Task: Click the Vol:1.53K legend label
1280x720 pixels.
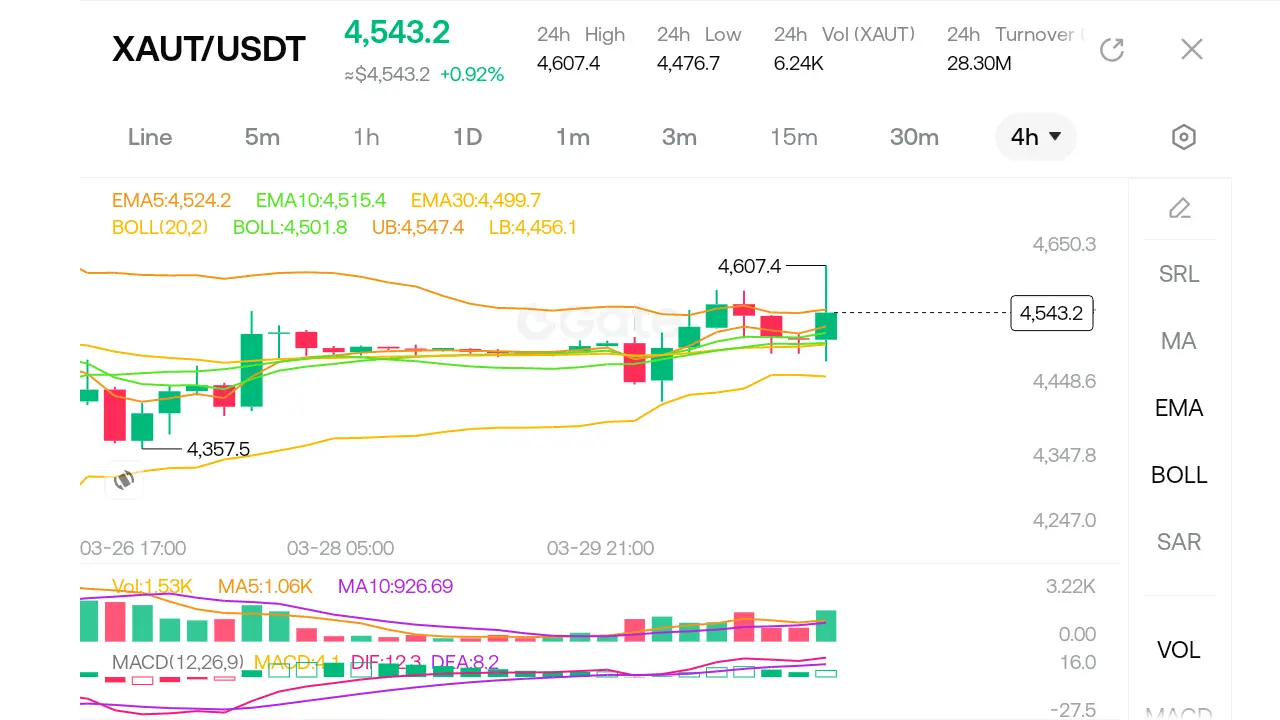Action: pos(152,586)
